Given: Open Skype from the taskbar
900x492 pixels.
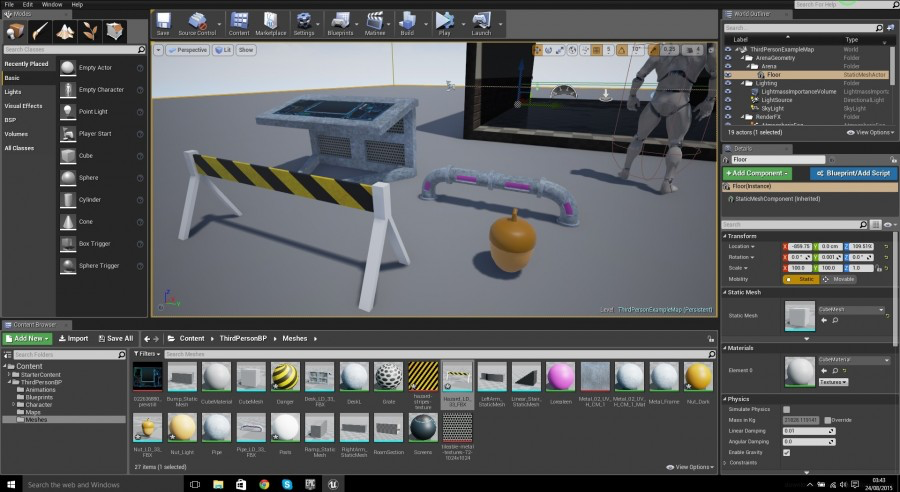Looking at the screenshot, I should [x=287, y=484].
